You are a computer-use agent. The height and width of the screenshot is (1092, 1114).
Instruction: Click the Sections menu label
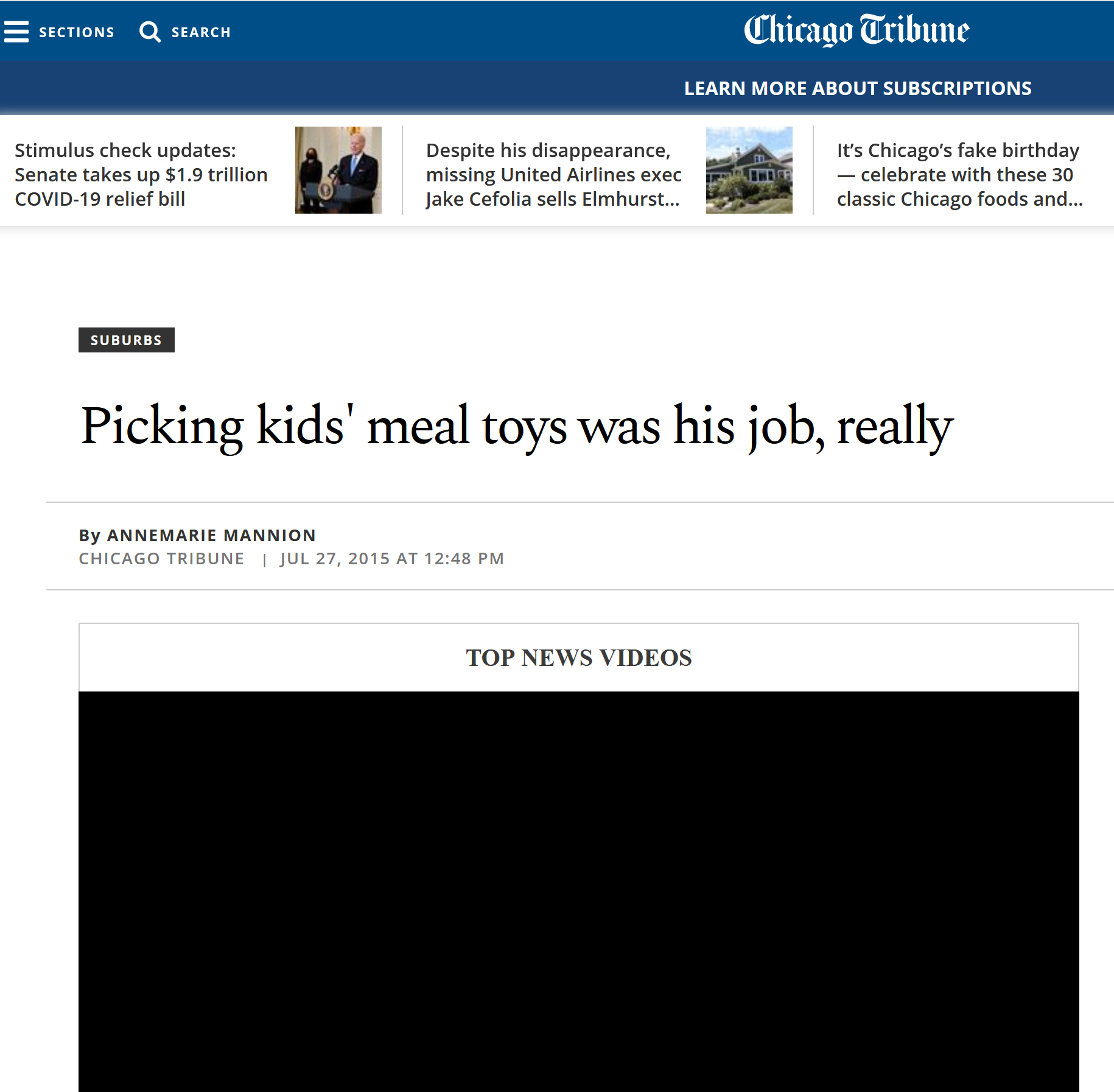(x=77, y=32)
